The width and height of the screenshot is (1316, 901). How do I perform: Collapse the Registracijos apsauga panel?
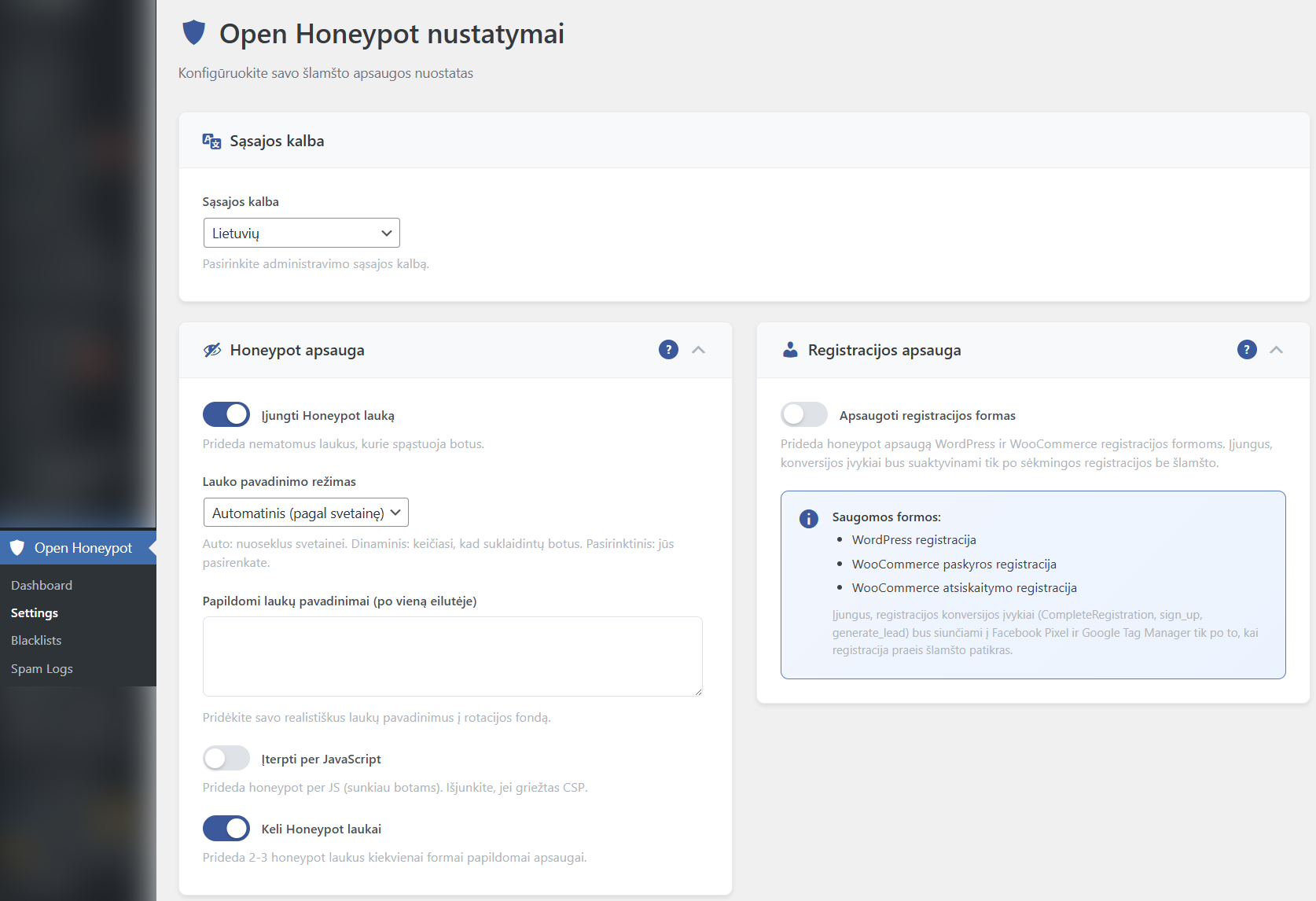tap(1276, 350)
